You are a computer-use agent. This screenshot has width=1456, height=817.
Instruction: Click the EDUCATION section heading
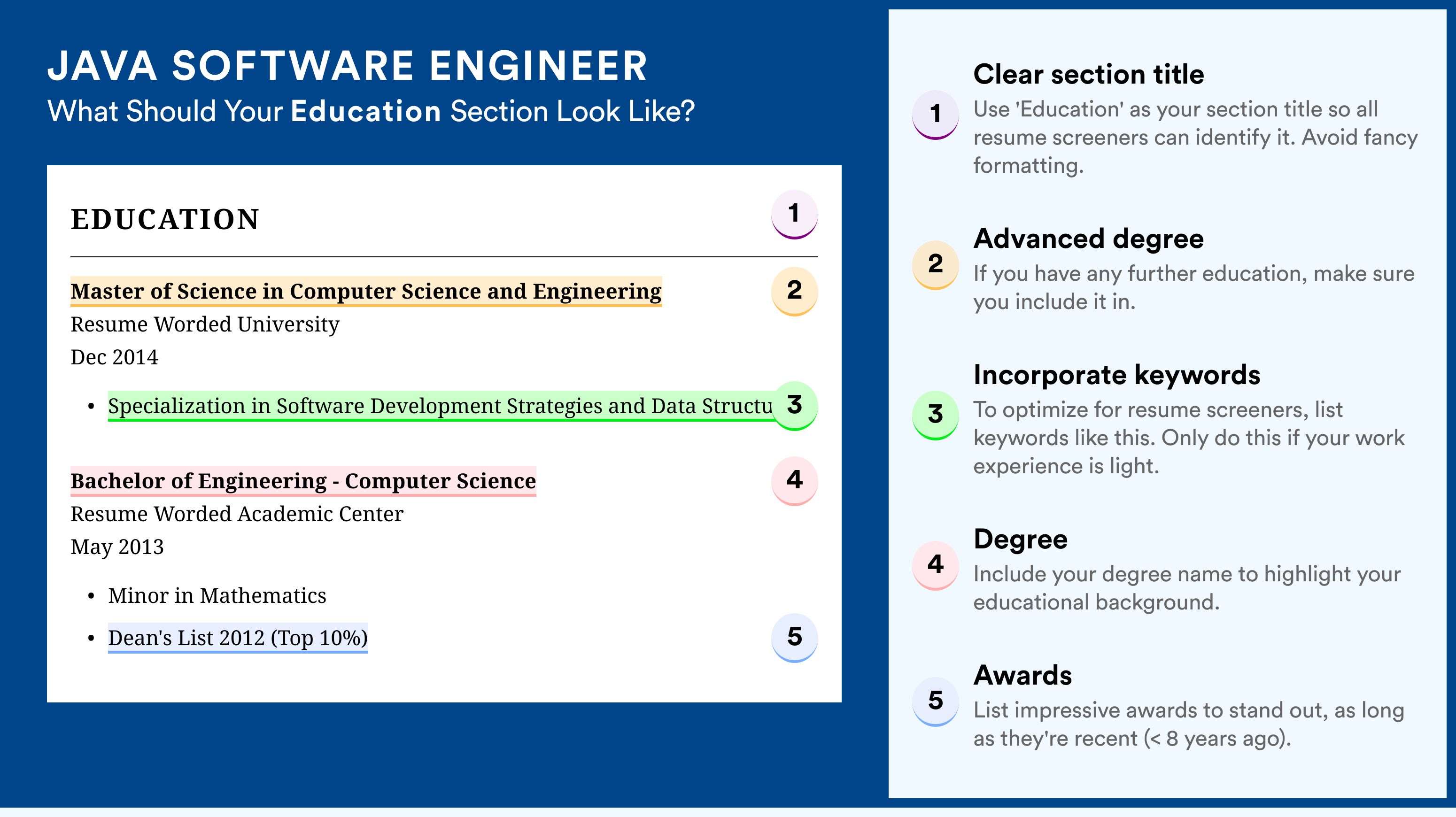(x=165, y=219)
